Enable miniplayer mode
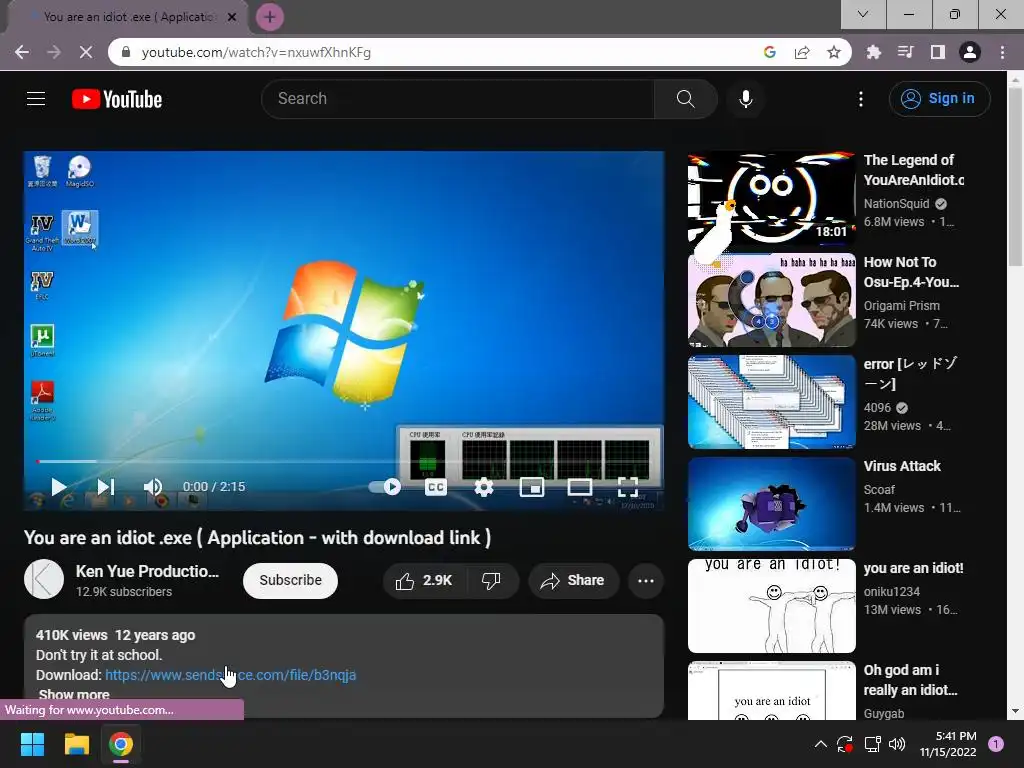Image resolution: width=1024 pixels, height=768 pixels. (x=532, y=487)
